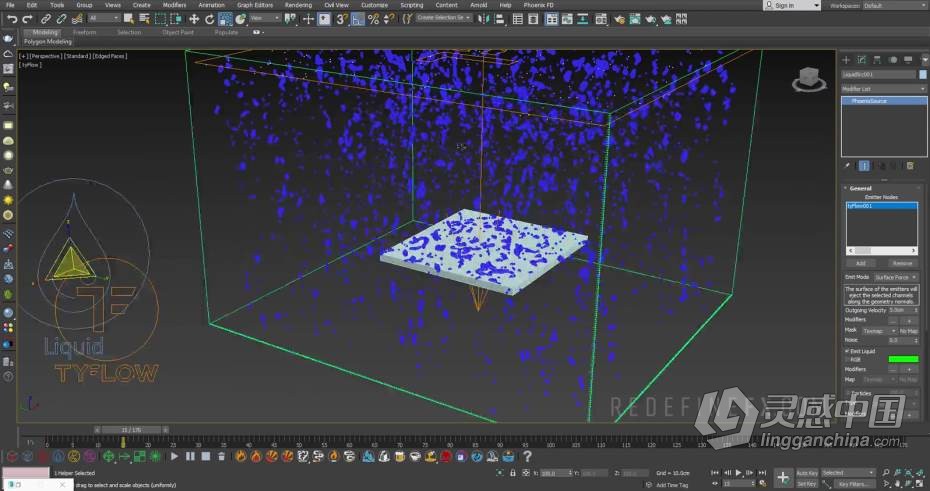Click the Auto Key button
The image size is (930, 491).
tap(807, 473)
